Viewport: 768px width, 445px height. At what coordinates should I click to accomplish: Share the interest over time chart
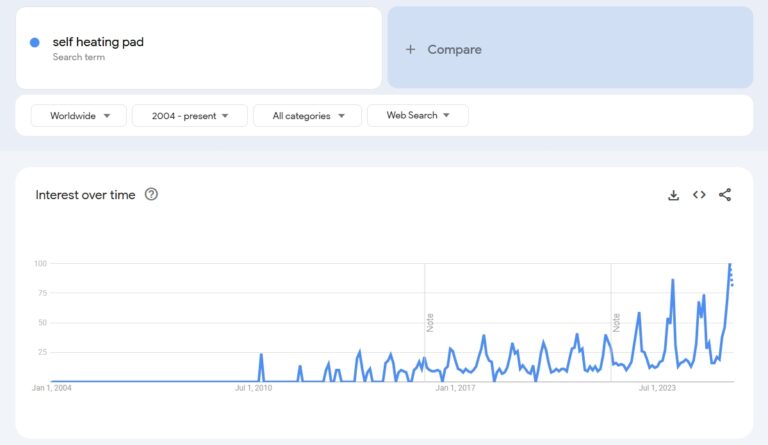(725, 195)
